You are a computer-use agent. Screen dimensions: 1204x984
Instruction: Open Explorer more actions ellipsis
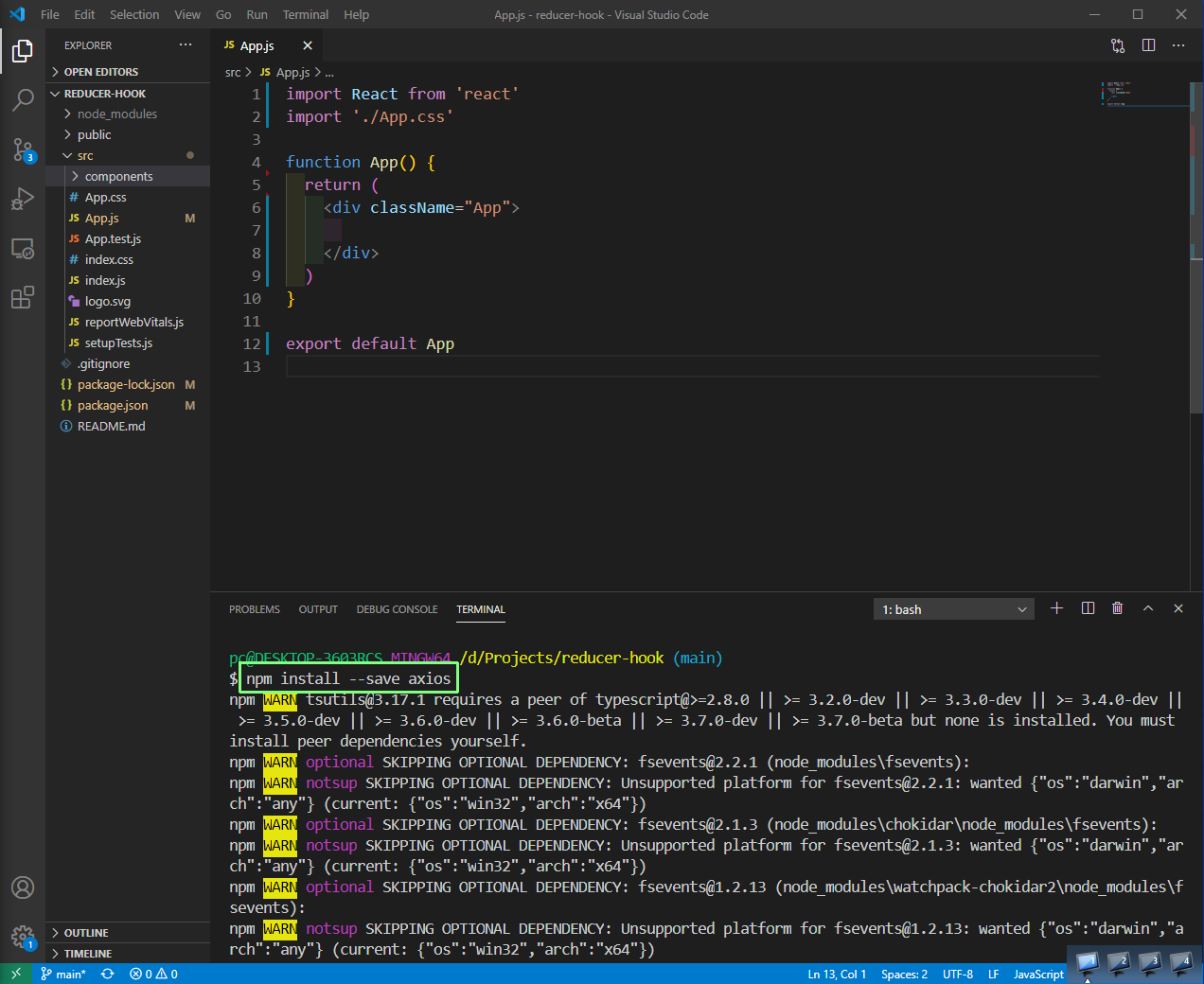186,45
